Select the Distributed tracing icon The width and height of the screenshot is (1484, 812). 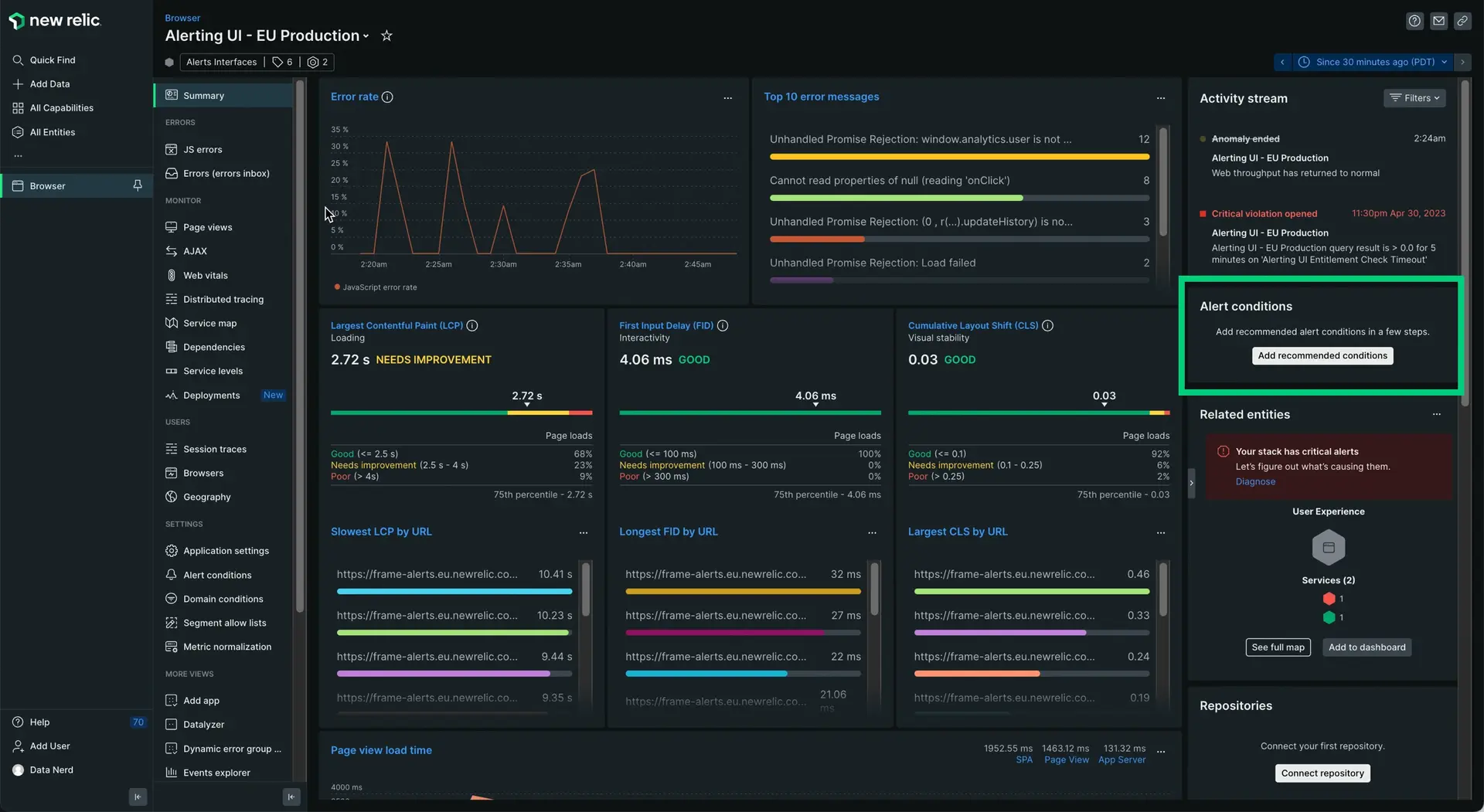coord(172,299)
